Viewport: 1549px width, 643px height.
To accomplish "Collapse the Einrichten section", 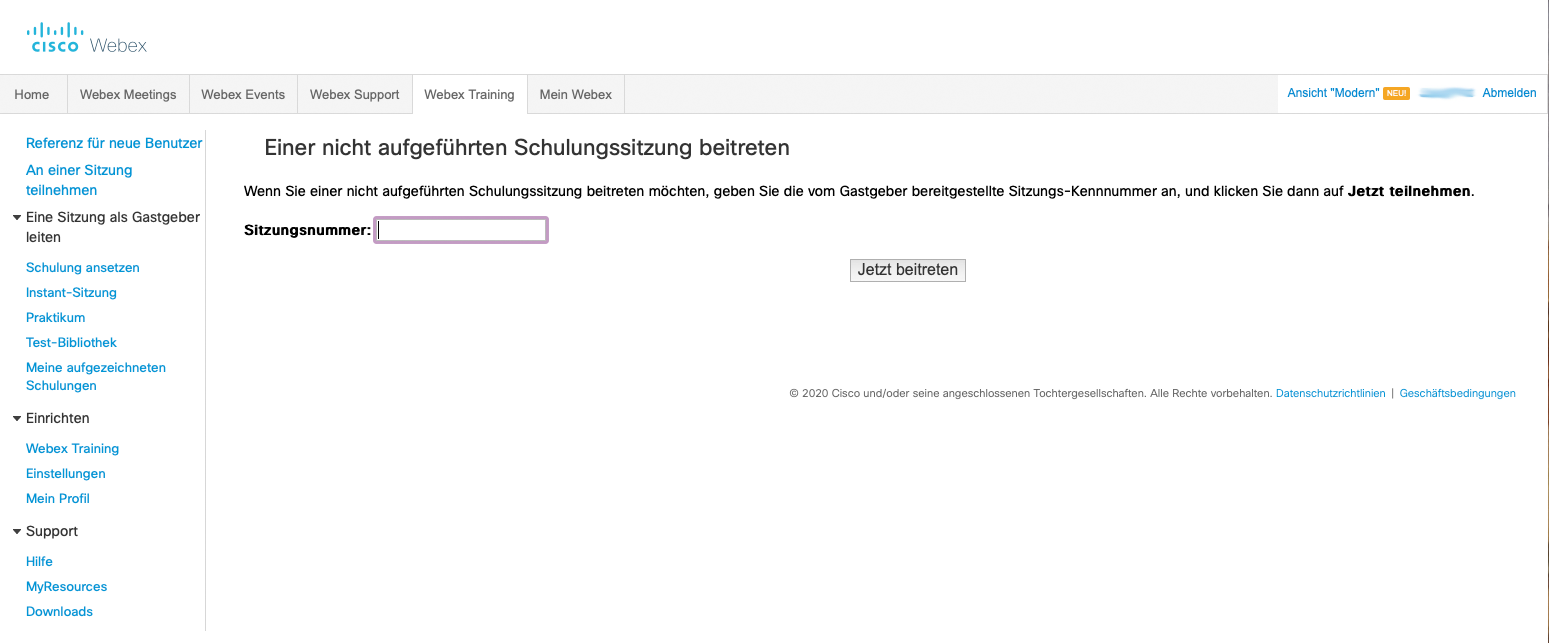I will point(17,418).
